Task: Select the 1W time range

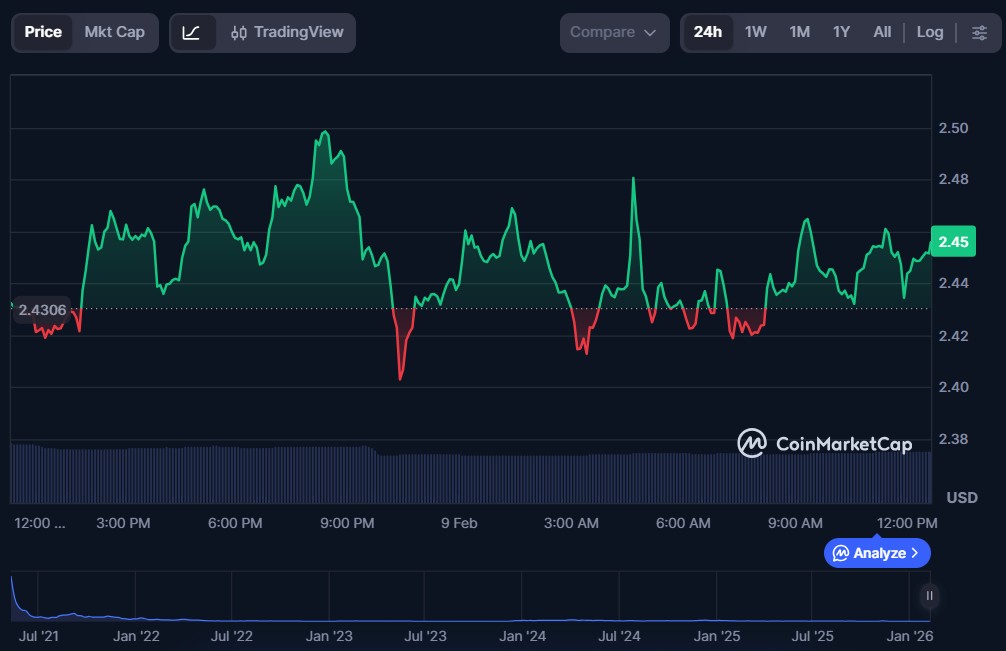Action: [x=756, y=32]
